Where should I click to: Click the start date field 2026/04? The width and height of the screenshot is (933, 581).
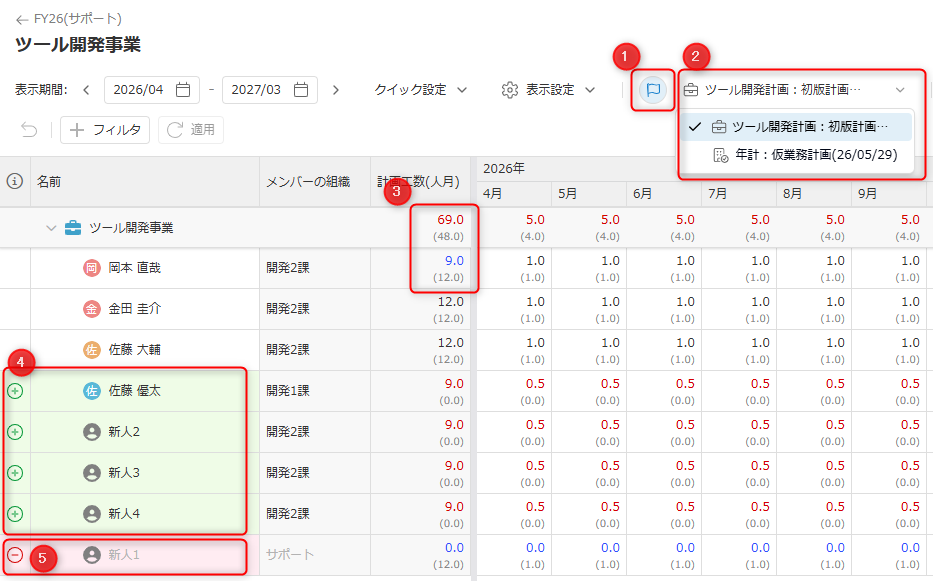152,90
